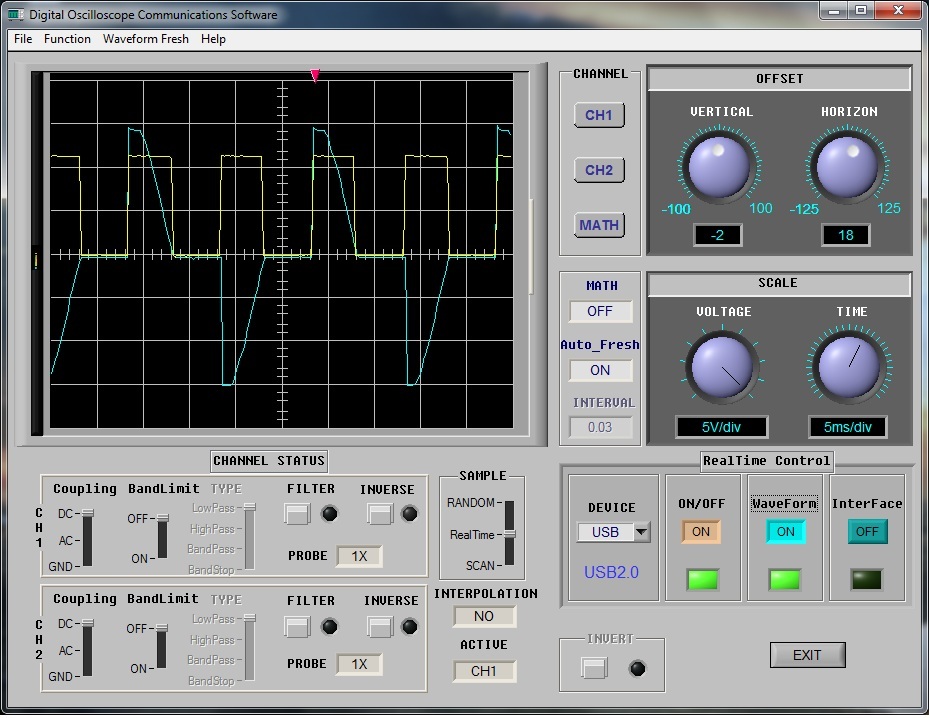Viewport: 929px width, 718px height.
Task: Click green LED under WaveForm control
Action: [784, 579]
